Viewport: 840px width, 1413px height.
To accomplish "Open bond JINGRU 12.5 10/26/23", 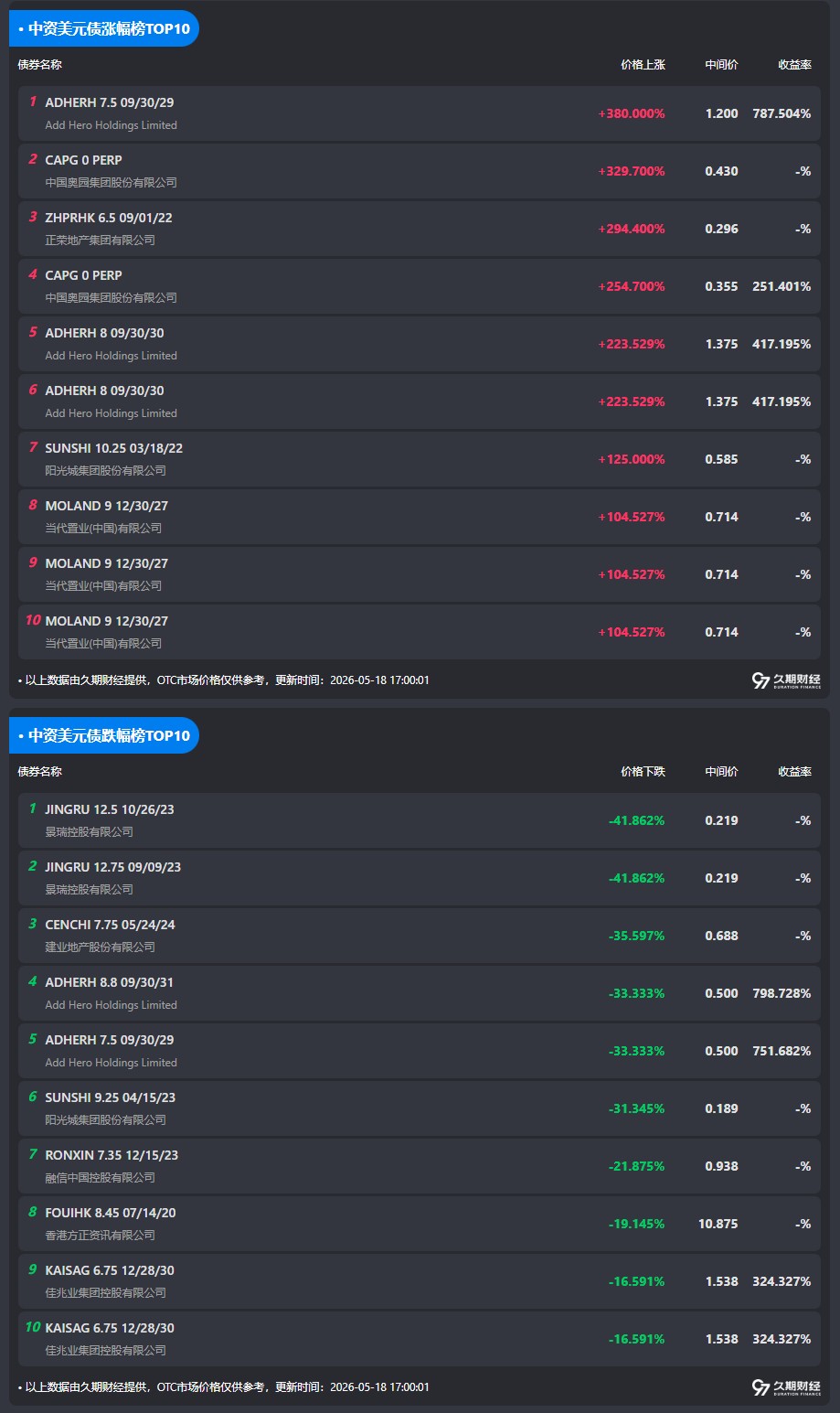I will click(110, 809).
